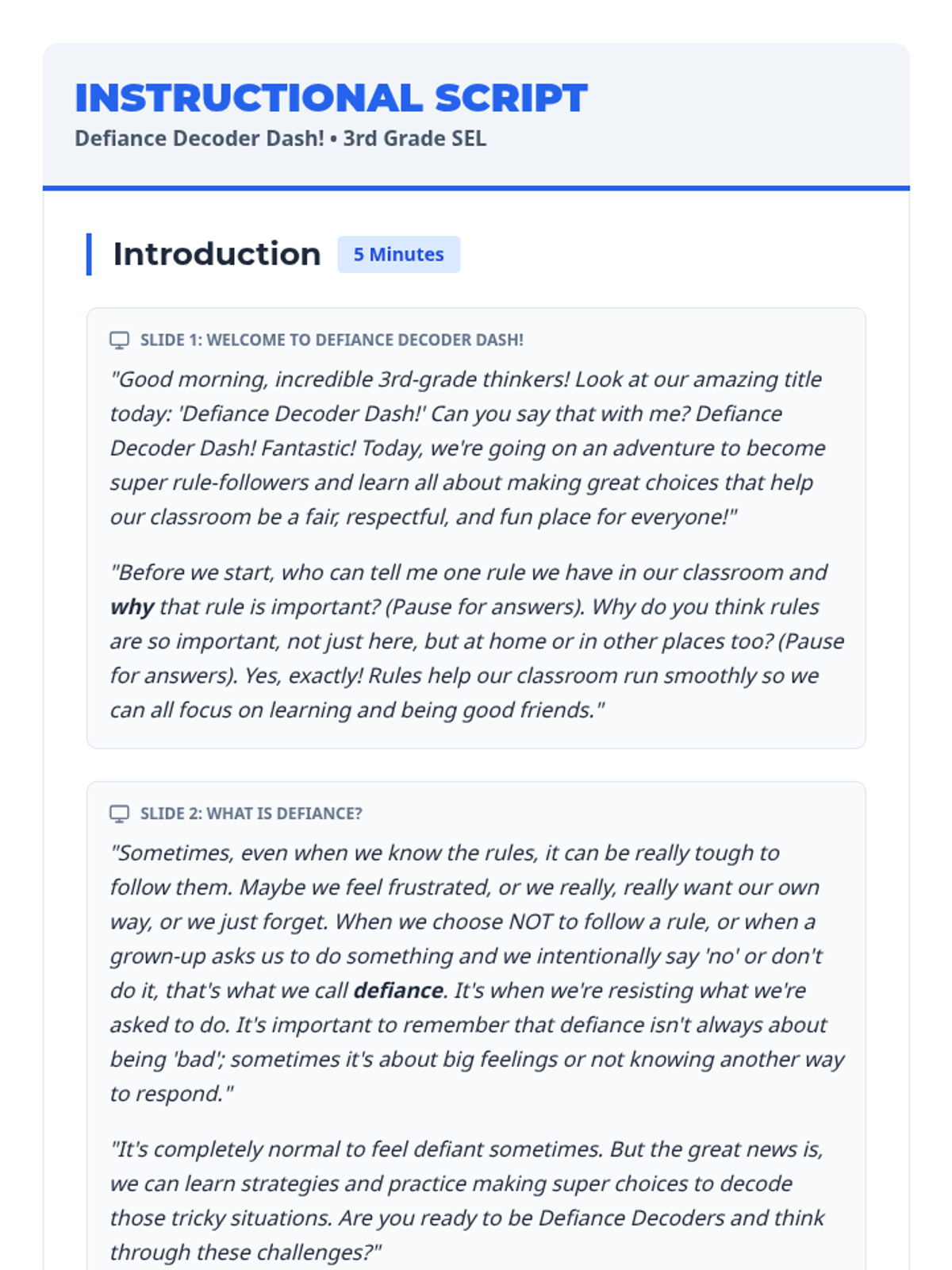Click the monitor icon beside Slide 1 label
Screen dimensions: 952x1270
coord(119,341)
